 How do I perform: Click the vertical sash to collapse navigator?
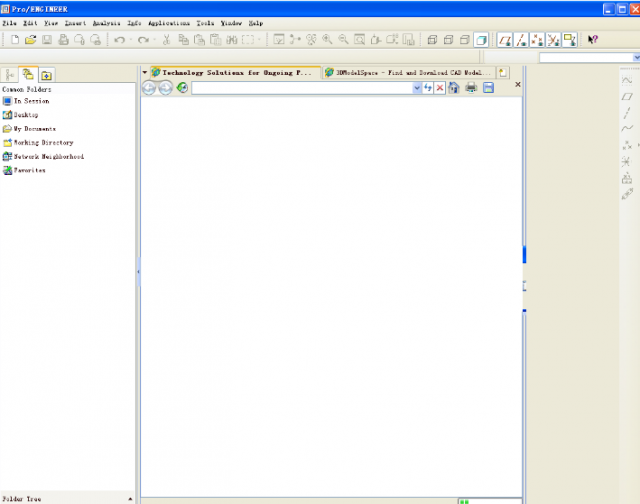[x=138, y=270]
